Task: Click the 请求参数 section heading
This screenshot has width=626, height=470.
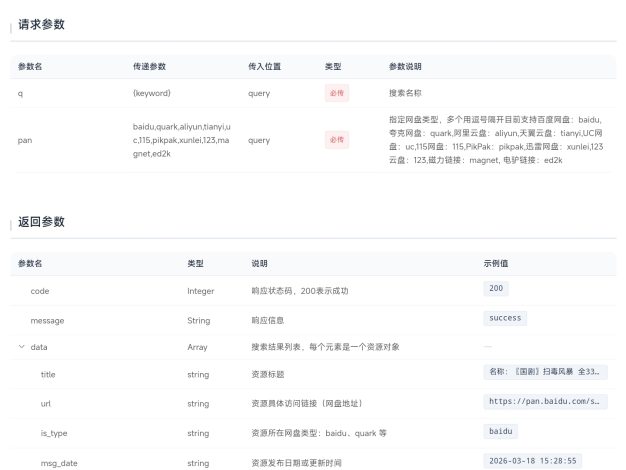Action: (x=41, y=24)
